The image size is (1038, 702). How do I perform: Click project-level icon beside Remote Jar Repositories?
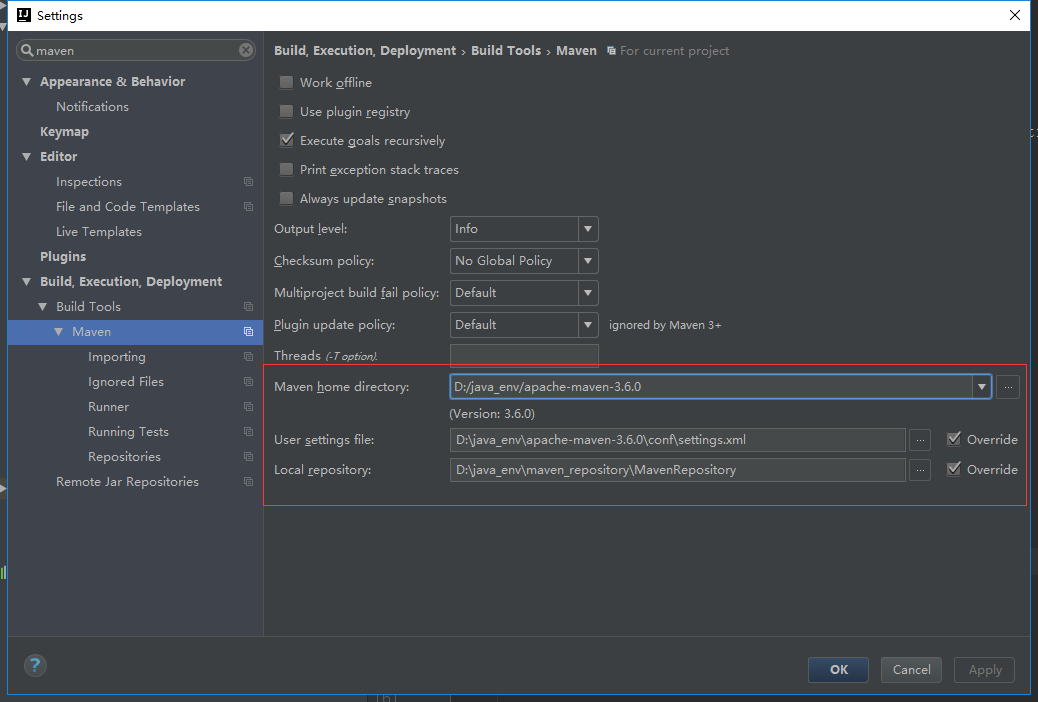point(248,481)
